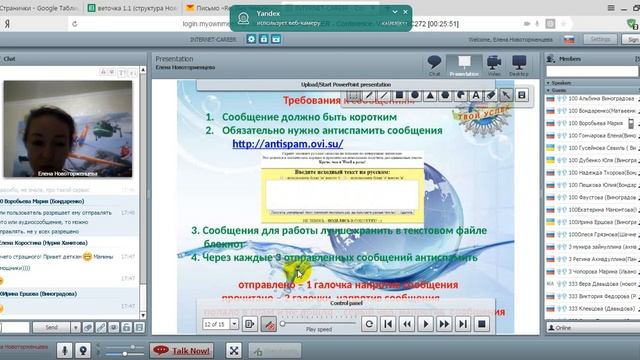Expand the Yandex webcam notification chevron
This screenshot has height=360, width=640.
(x=395, y=12)
